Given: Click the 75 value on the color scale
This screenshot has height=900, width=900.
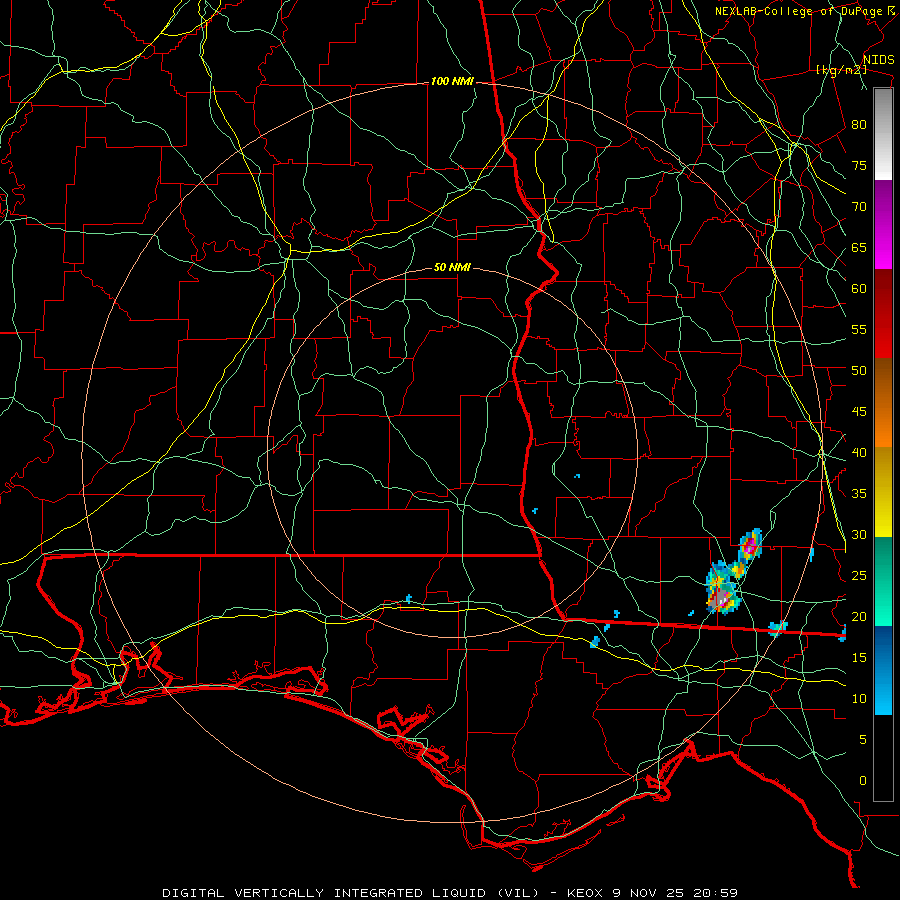Looking at the screenshot, I should [x=859, y=165].
